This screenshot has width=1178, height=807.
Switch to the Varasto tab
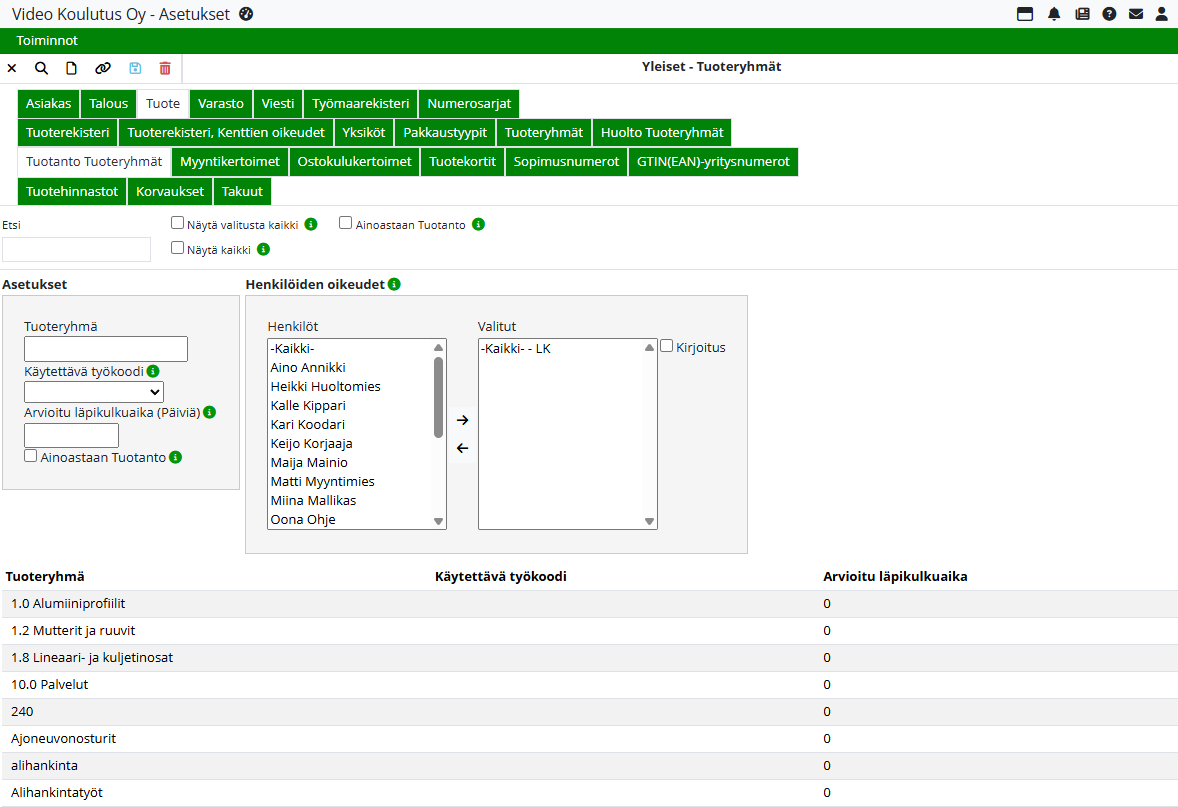pyautogui.click(x=220, y=104)
